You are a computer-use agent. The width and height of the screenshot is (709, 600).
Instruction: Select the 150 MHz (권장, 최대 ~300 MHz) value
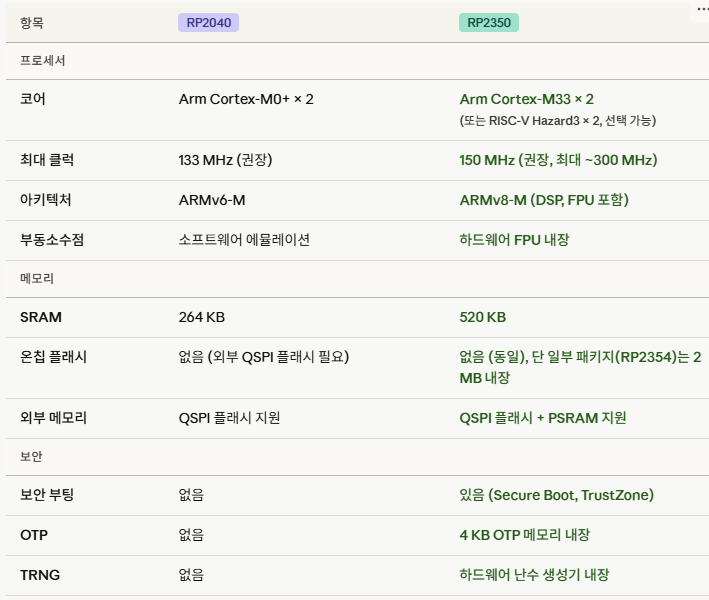[558, 160]
